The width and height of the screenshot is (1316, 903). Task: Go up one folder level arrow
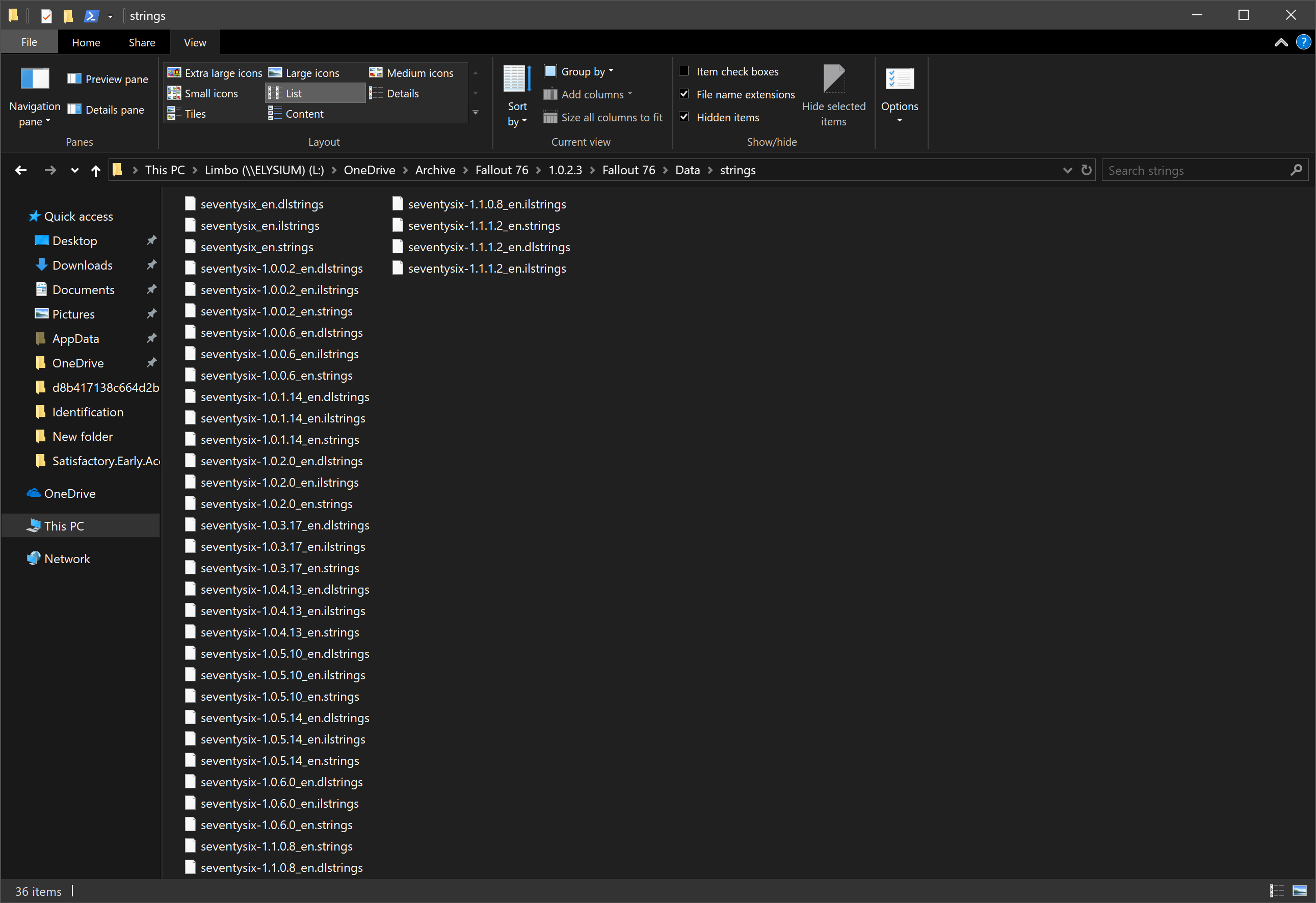96,170
